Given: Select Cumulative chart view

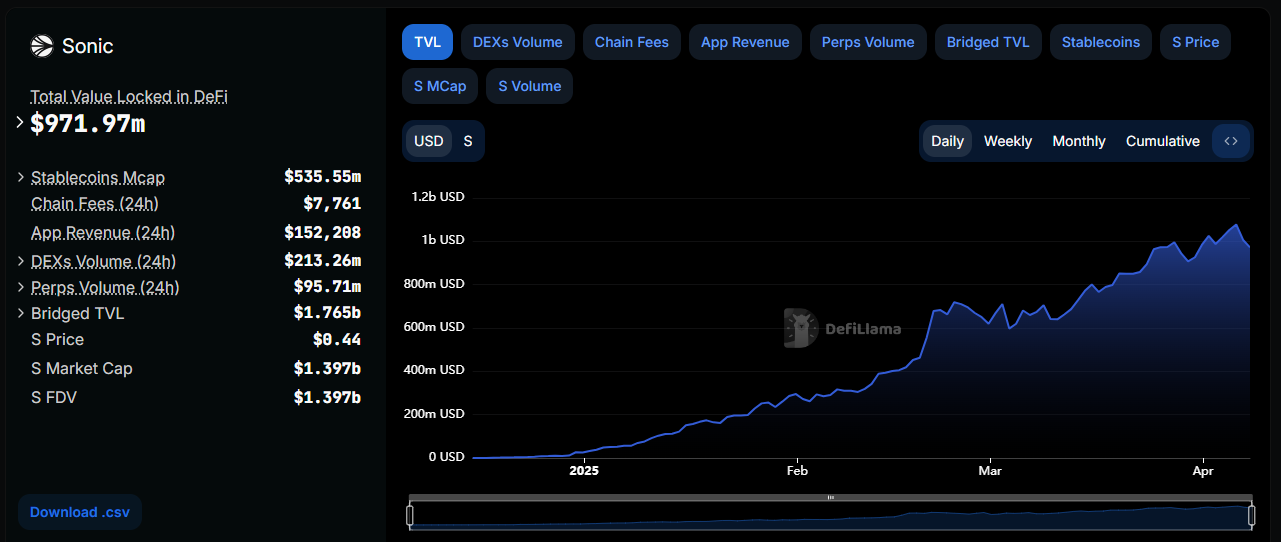Looking at the screenshot, I should click(1163, 141).
